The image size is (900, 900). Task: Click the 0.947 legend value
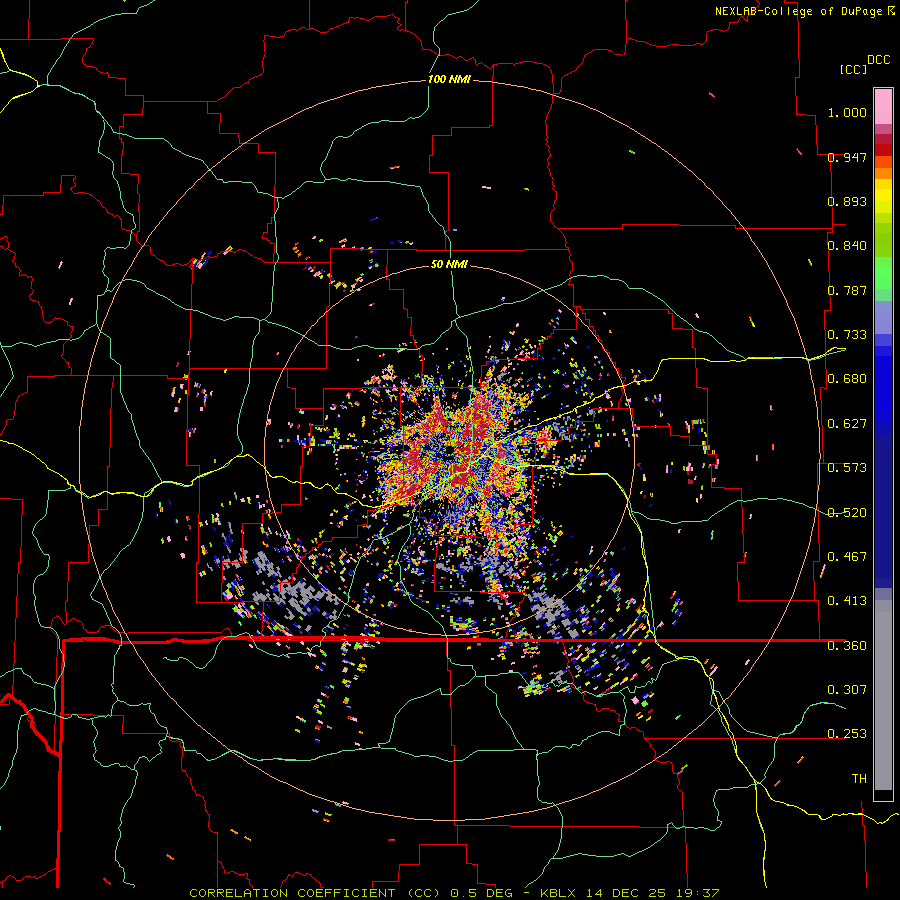point(847,157)
